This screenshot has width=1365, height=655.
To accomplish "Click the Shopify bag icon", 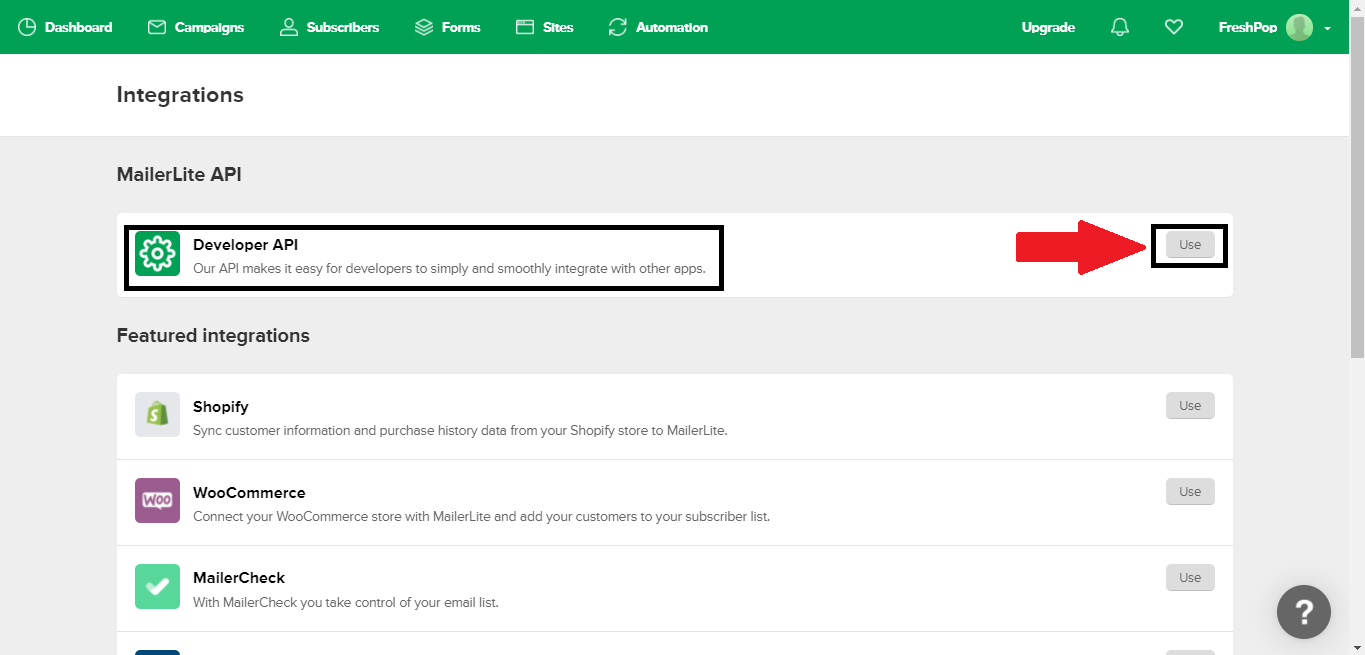I will click(157, 414).
